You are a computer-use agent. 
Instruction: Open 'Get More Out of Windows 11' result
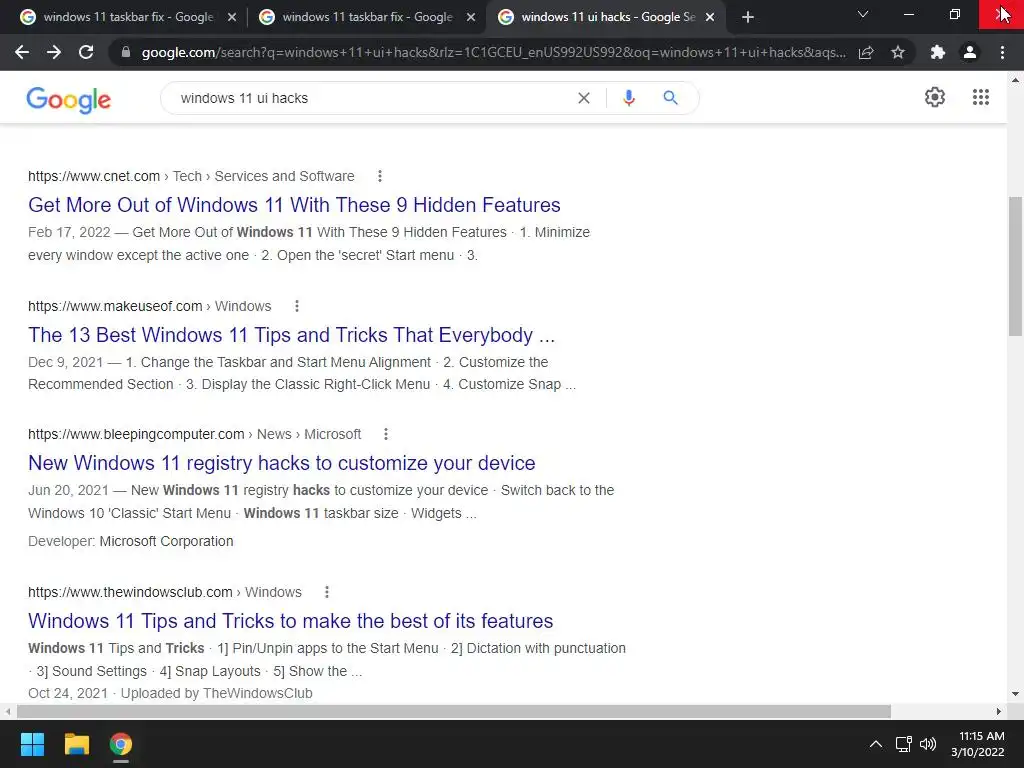click(294, 205)
